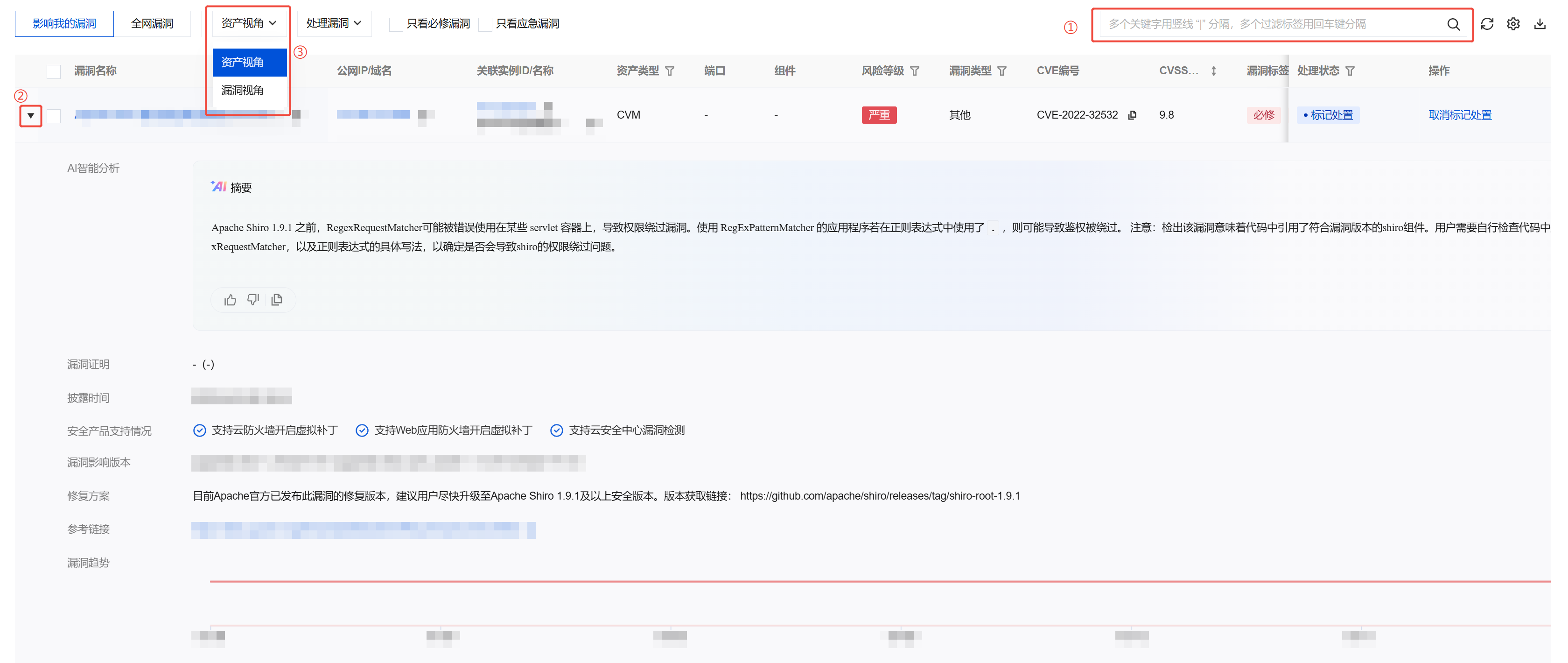The image size is (1568, 663).
Task: Open the 风险等级 column filter
Action: [914, 71]
